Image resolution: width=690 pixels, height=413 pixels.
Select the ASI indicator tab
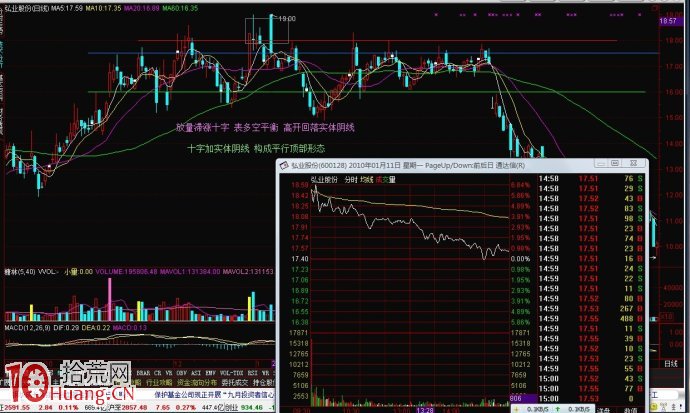coord(195,373)
